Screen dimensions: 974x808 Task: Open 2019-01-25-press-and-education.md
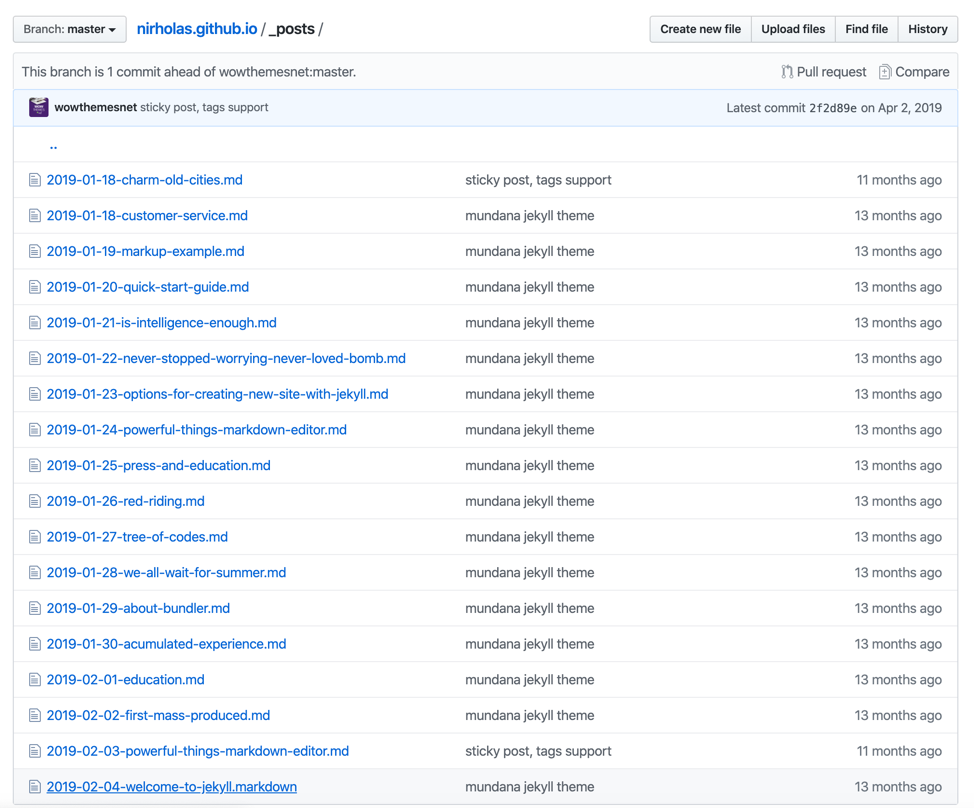coord(158,466)
